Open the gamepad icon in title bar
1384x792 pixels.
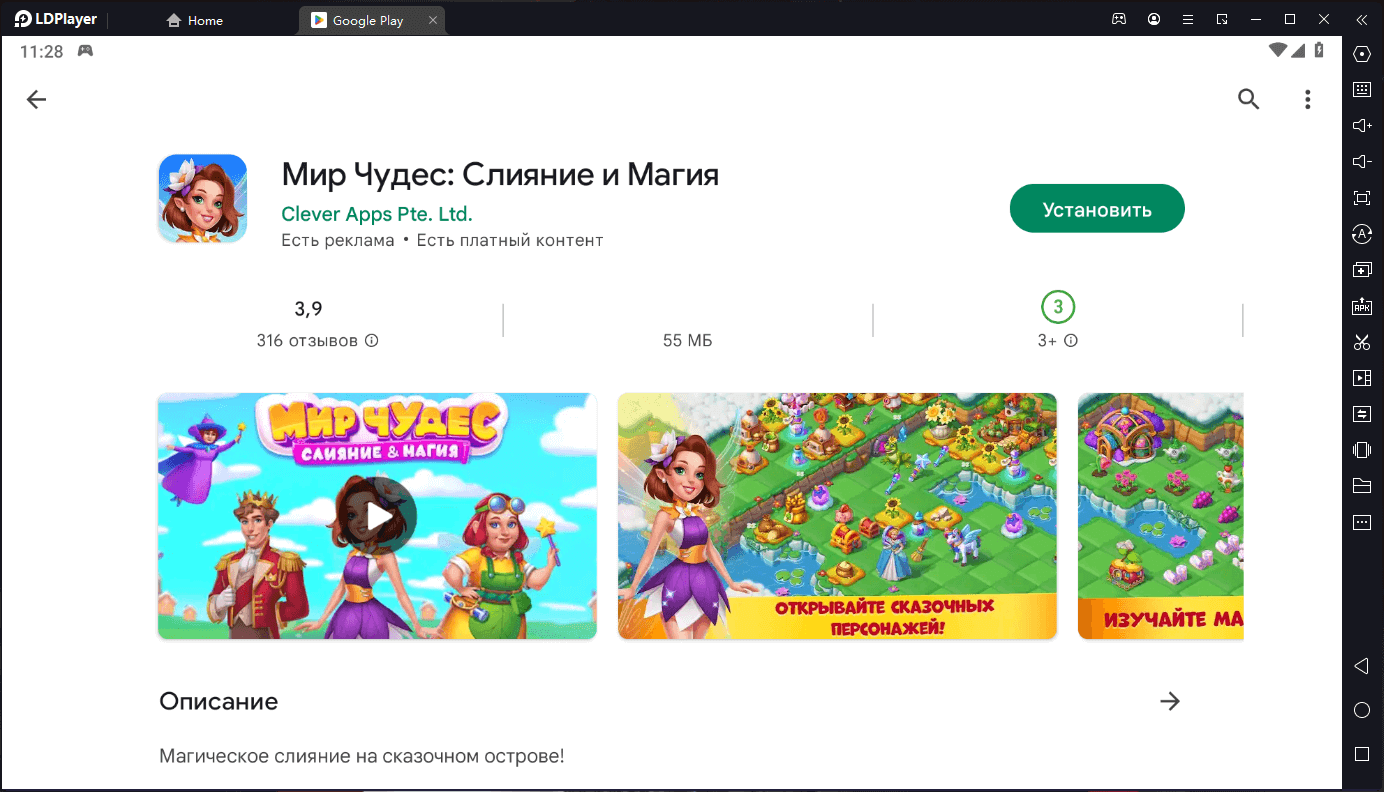point(1119,20)
